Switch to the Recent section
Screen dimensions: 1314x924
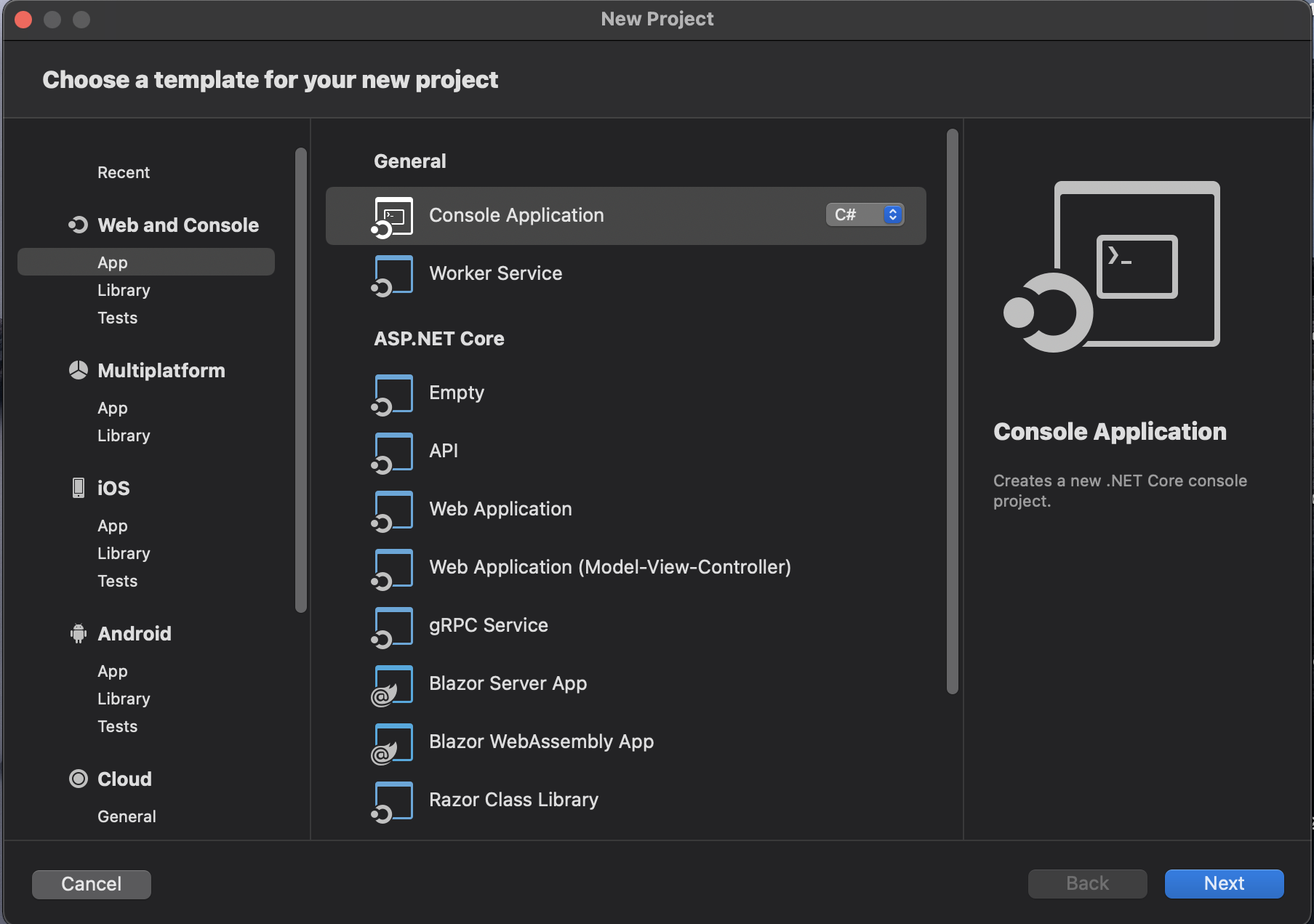123,172
